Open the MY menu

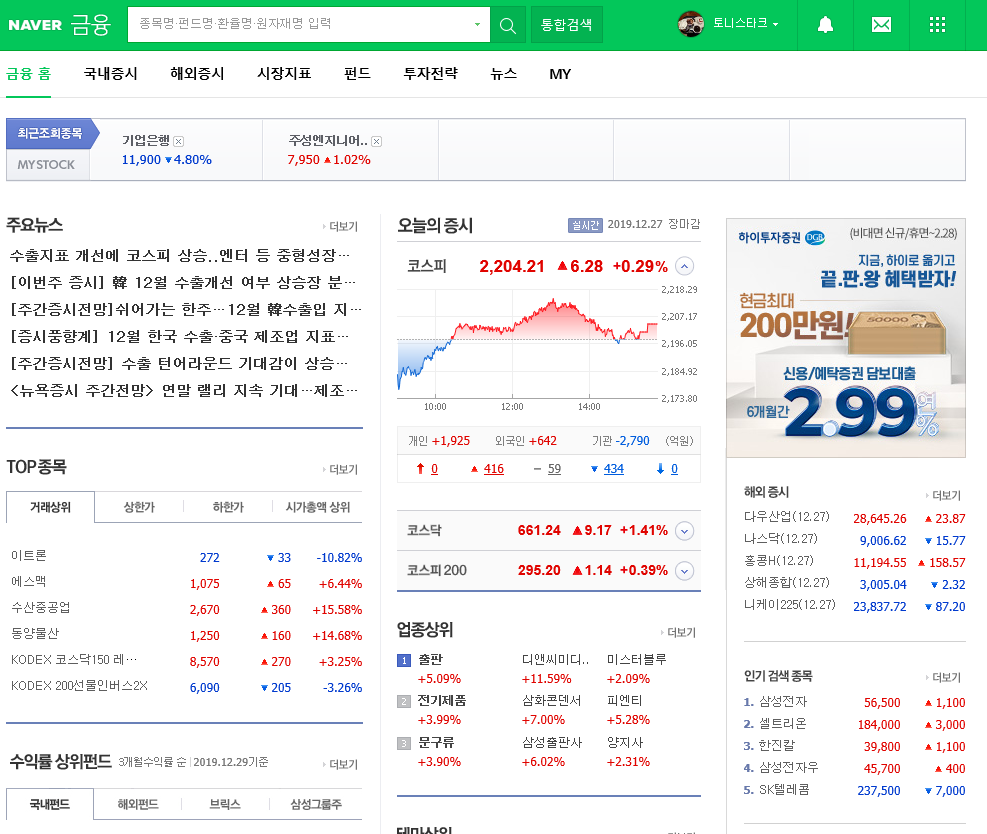coord(560,74)
